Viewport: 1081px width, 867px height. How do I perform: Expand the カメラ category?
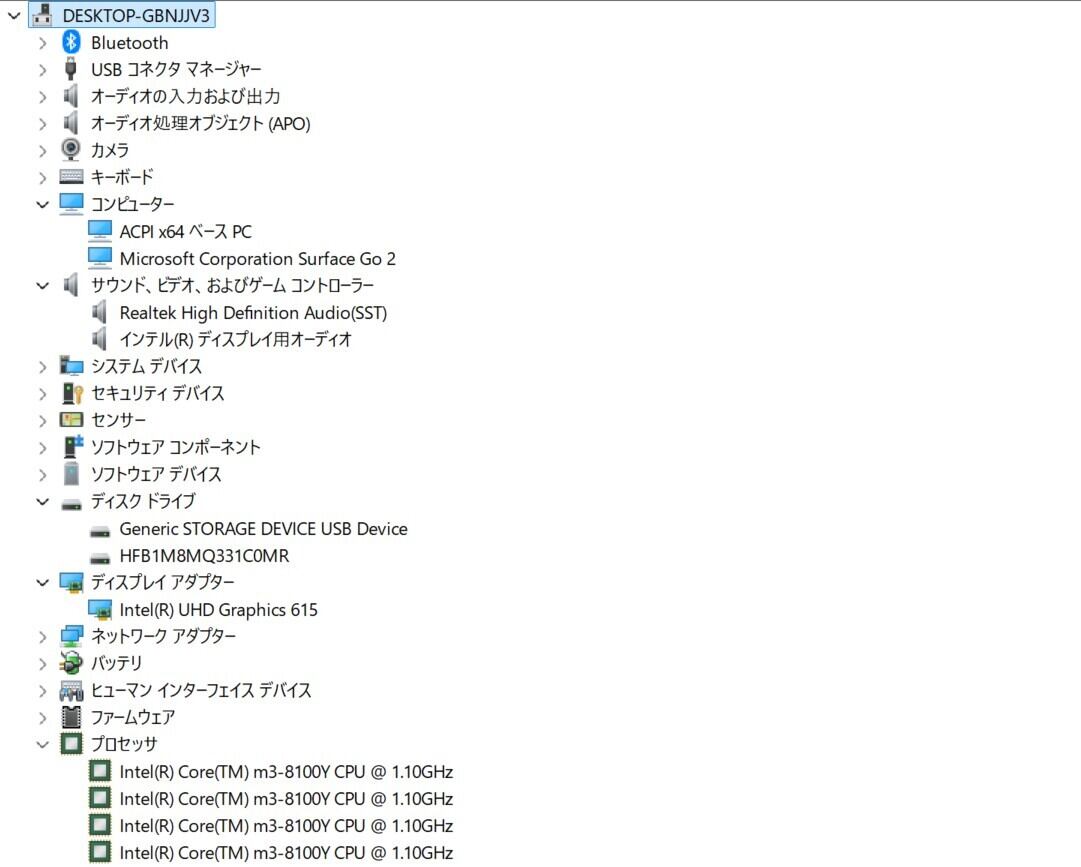point(43,150)
